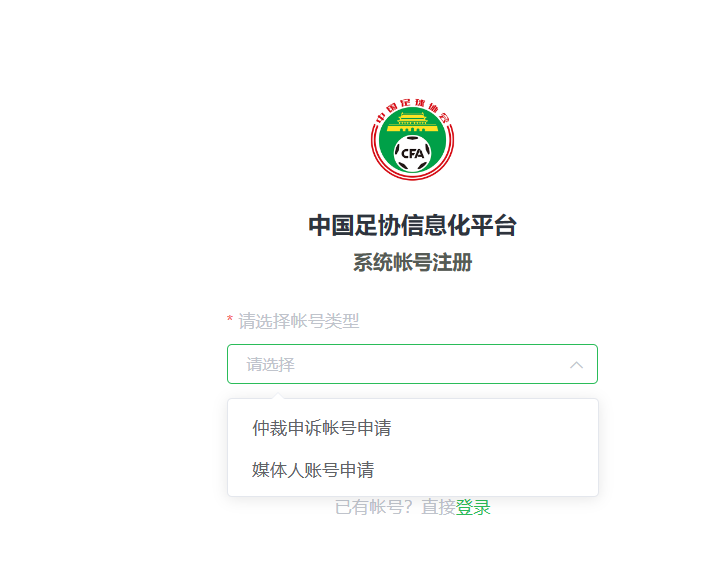Click the 申请 characters ending the arbitration option
The width and height of the screenshot is (715, 585).
coord(374,428)
